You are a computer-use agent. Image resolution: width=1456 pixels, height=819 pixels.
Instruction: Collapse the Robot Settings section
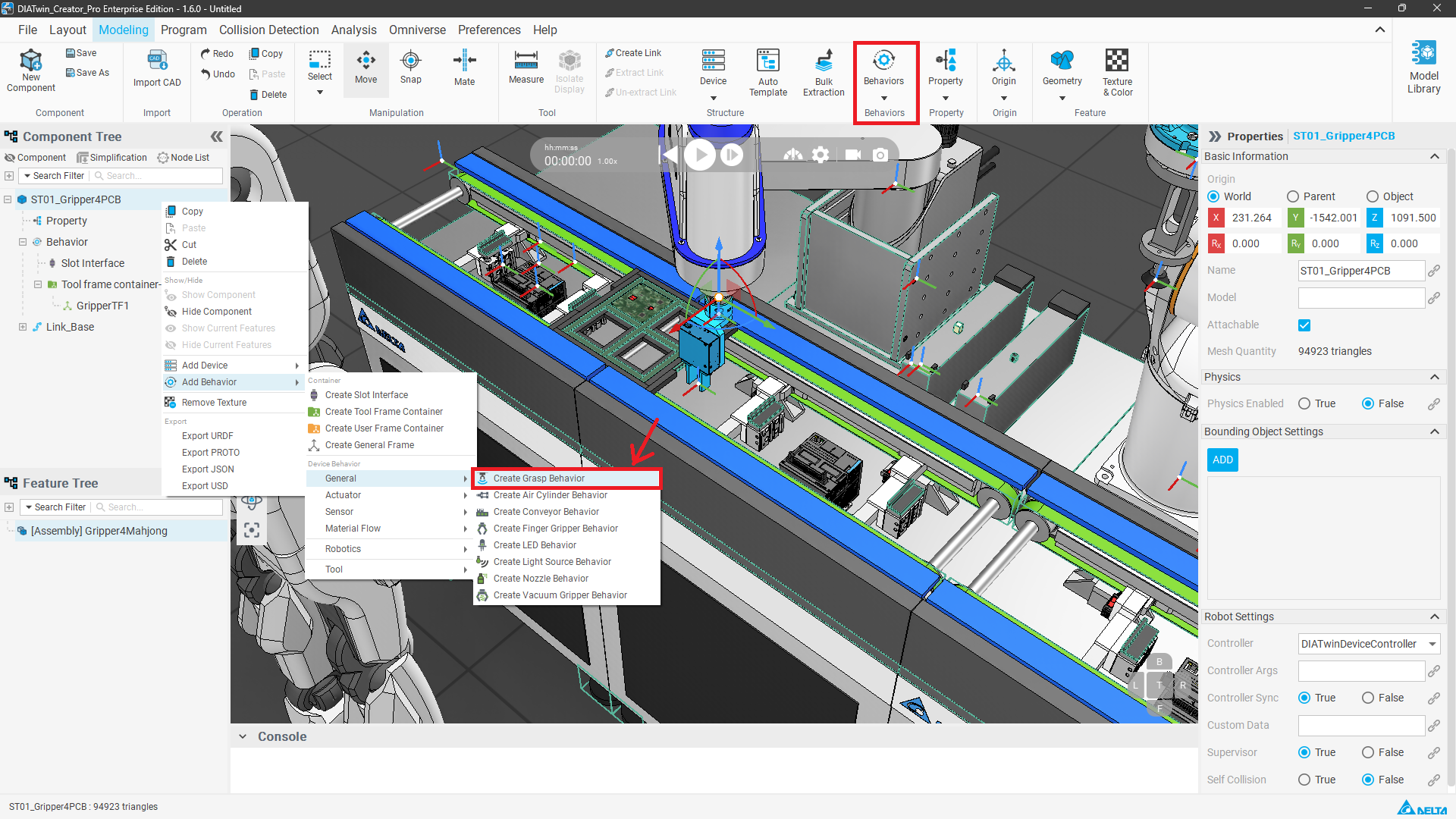coord(1435,617)
